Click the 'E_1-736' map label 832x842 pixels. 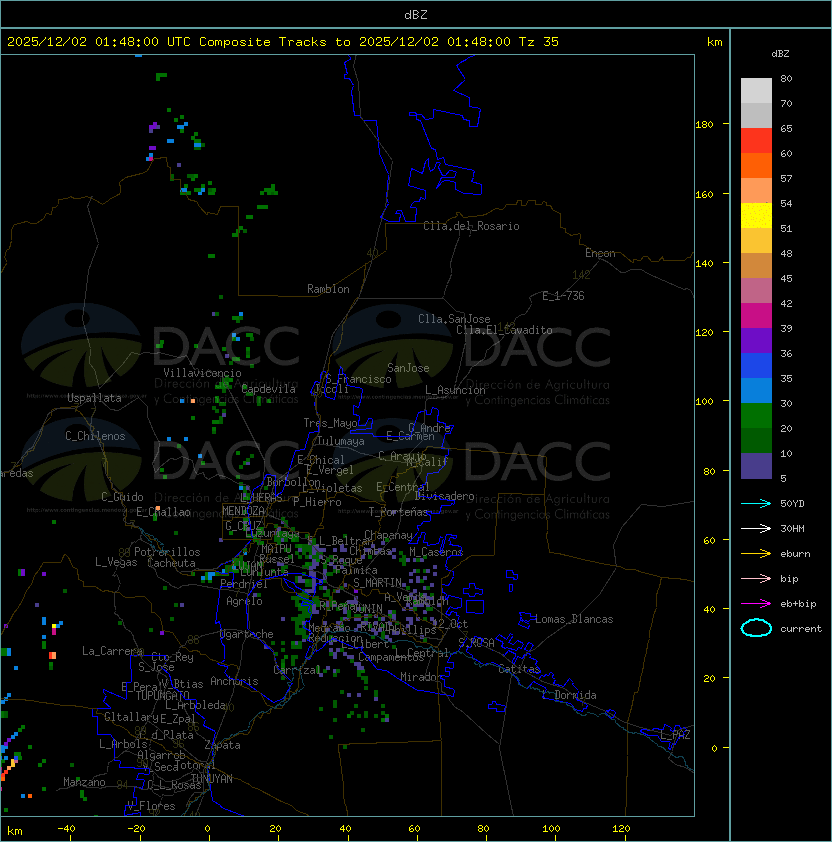(x=563, y=296)
